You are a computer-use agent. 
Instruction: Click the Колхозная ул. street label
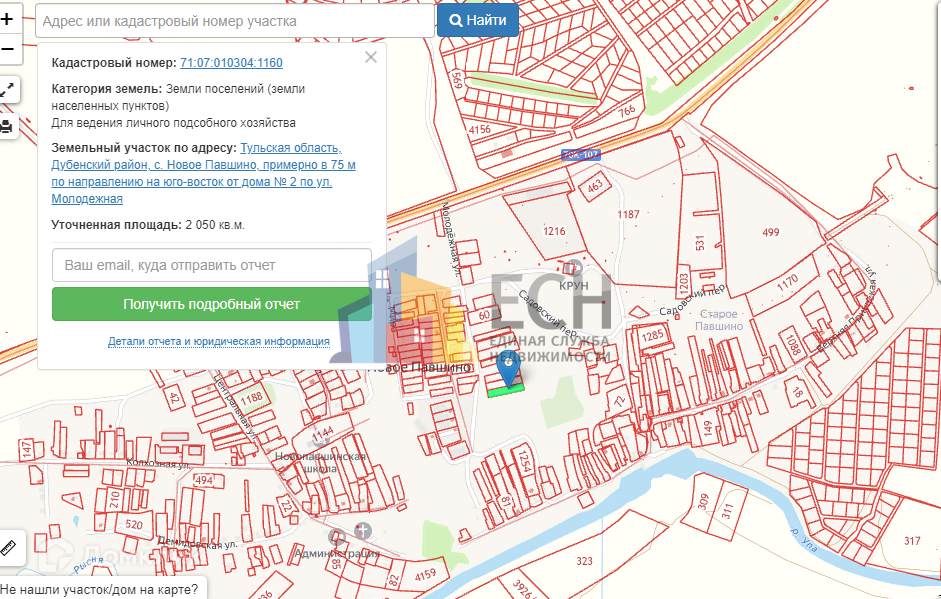pyautogui.click(x=158, y=463)
